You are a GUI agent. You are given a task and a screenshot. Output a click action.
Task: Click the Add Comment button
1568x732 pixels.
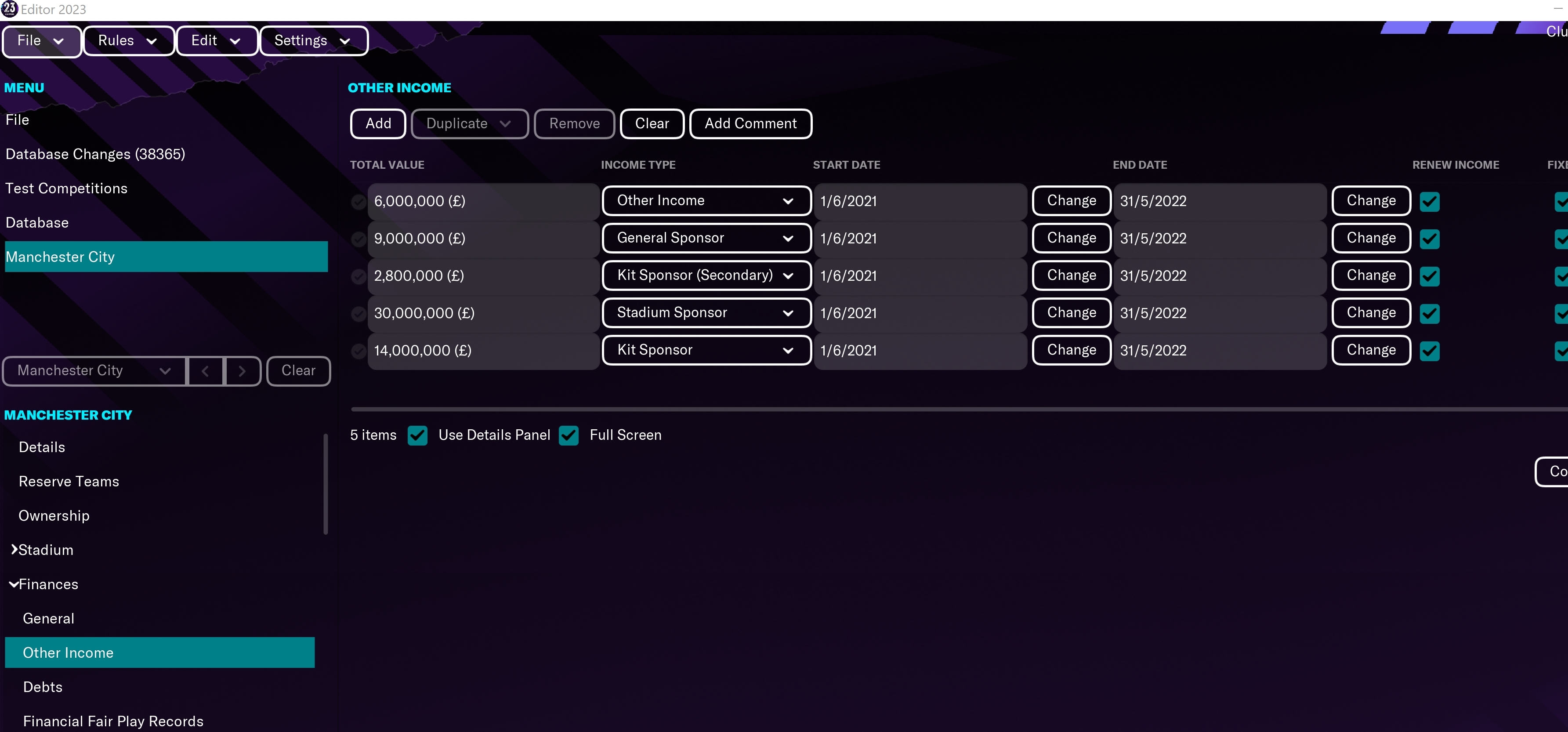(x=750, y=123)
